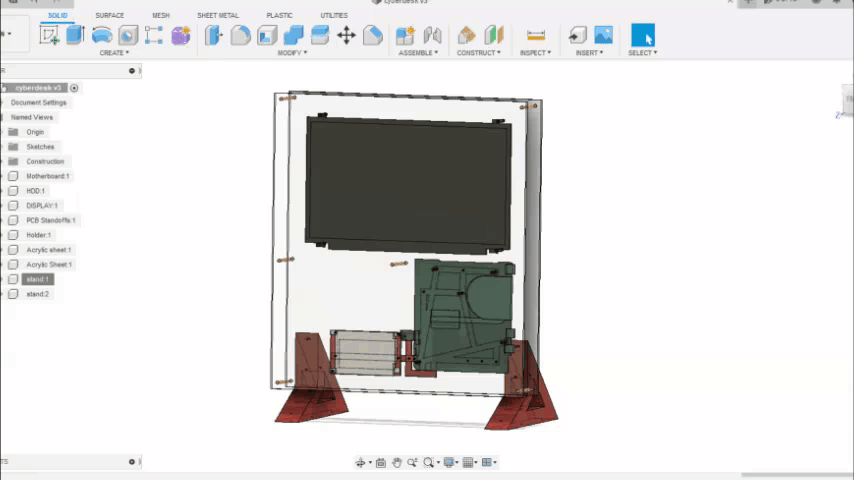
Task: Choose the Press Pull tool
Action: tap(215, 36)
